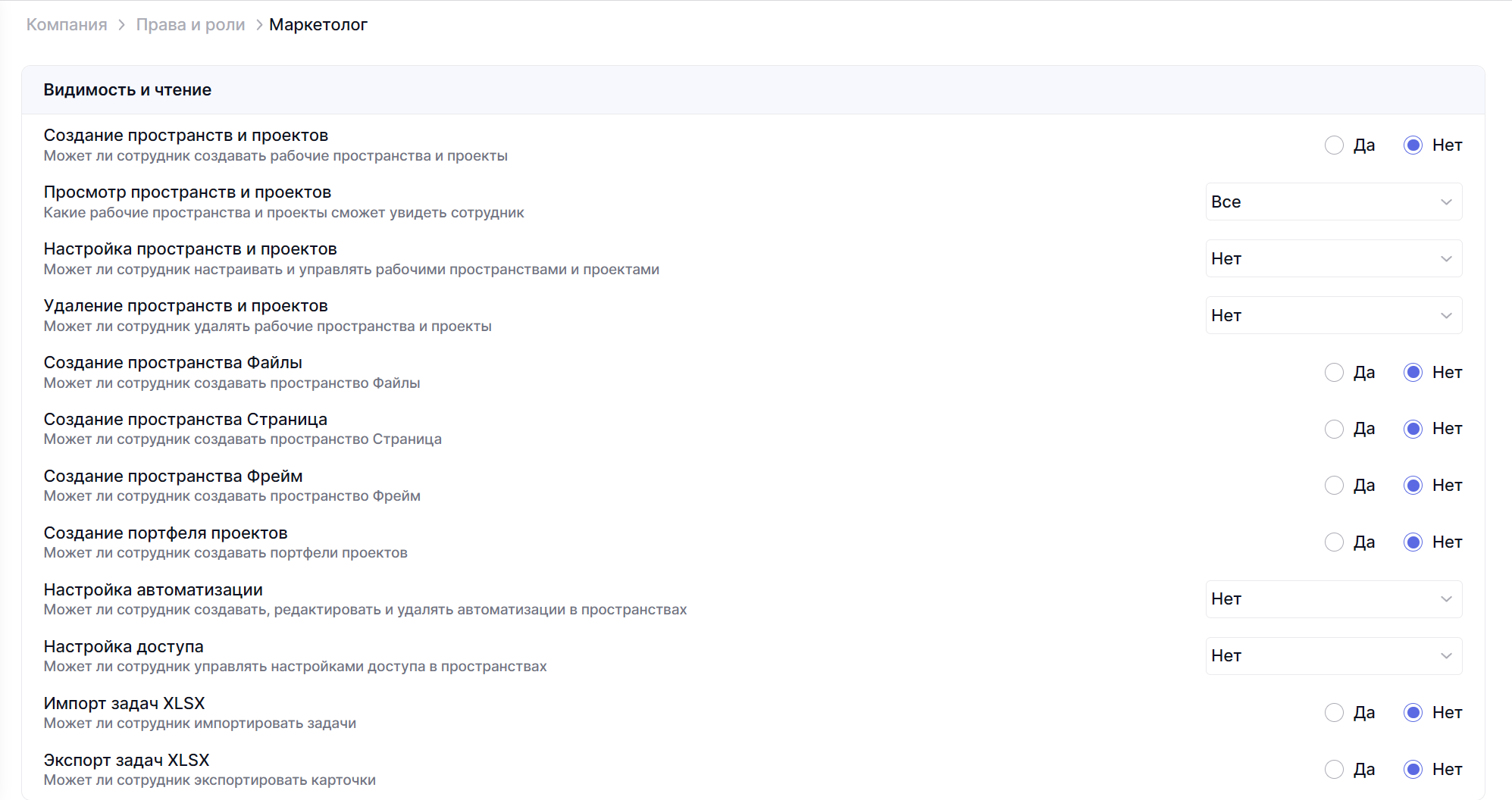Select Нет for Импорт задач XLSX

coord(1413,713)
